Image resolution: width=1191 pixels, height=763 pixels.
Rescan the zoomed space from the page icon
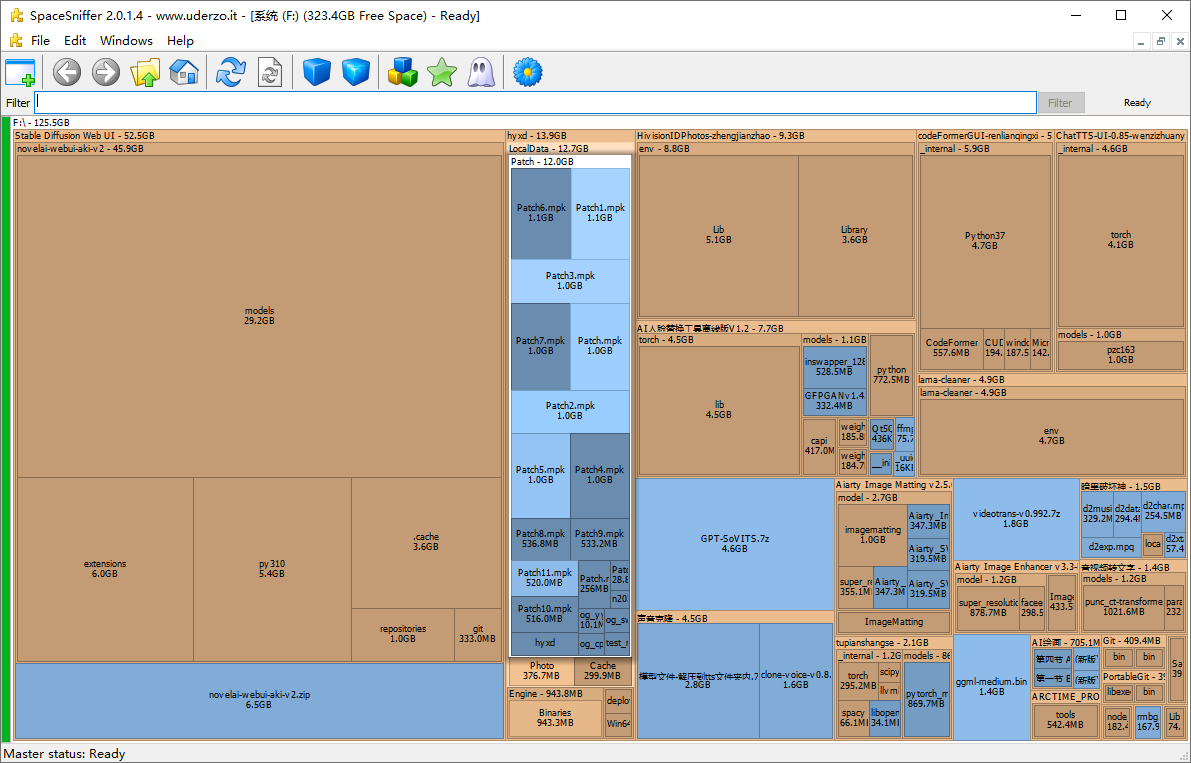coord(270,72)
